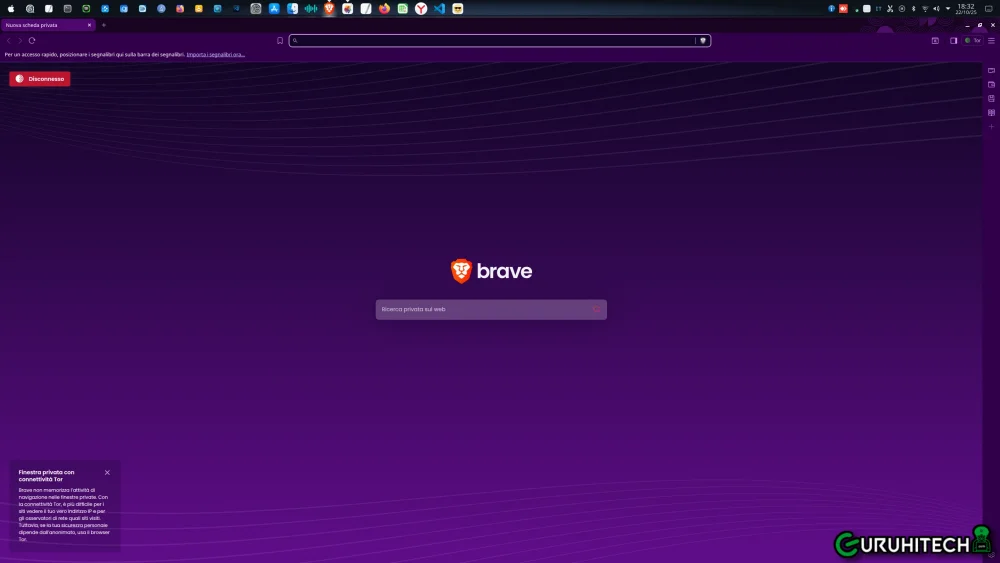Add a sidebar item with the plus icon
Screen dimensions: 1000x563
click(x=991, y=127)
